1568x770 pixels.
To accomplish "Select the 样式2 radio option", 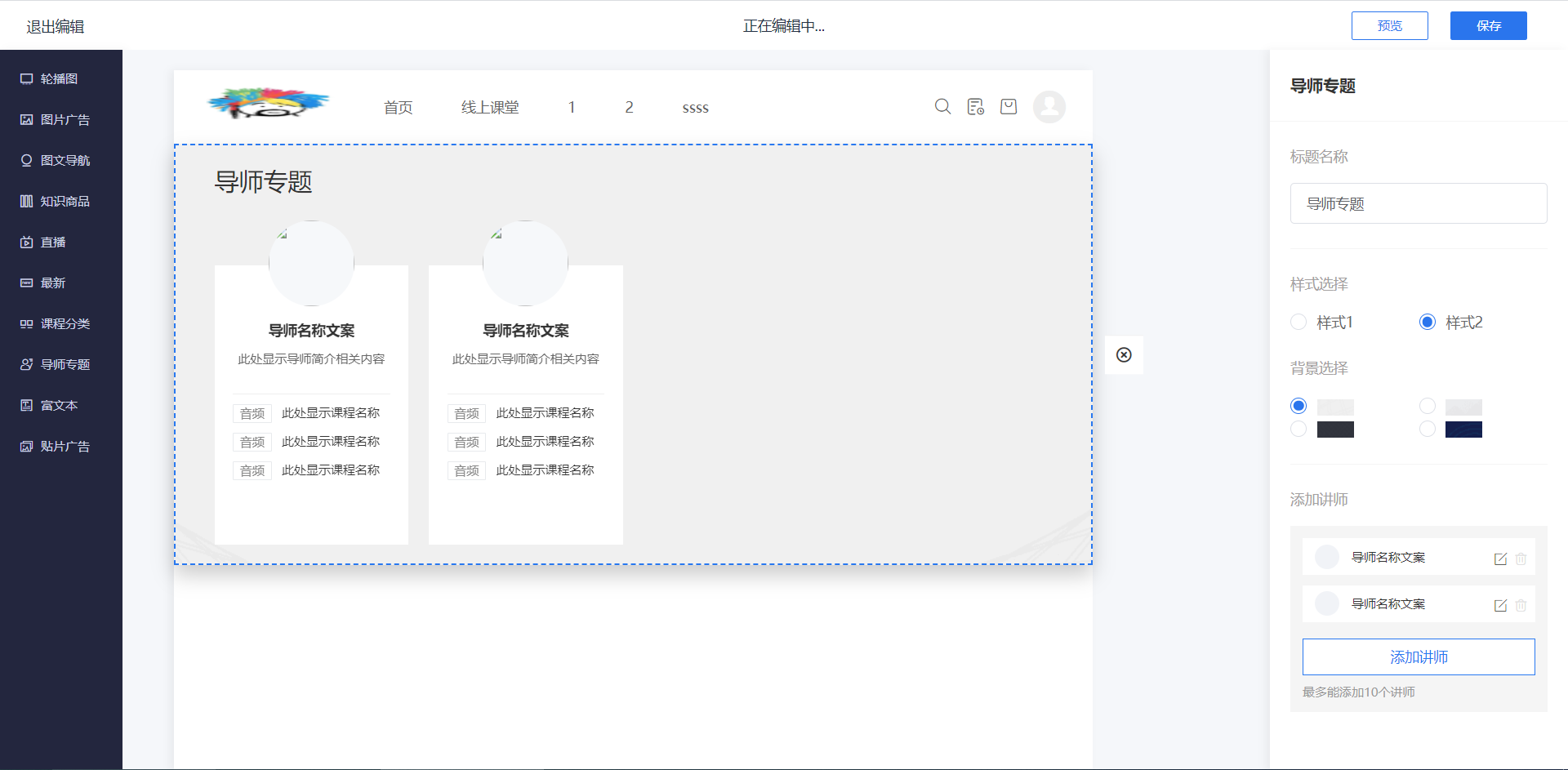I will coord(1428,323).
